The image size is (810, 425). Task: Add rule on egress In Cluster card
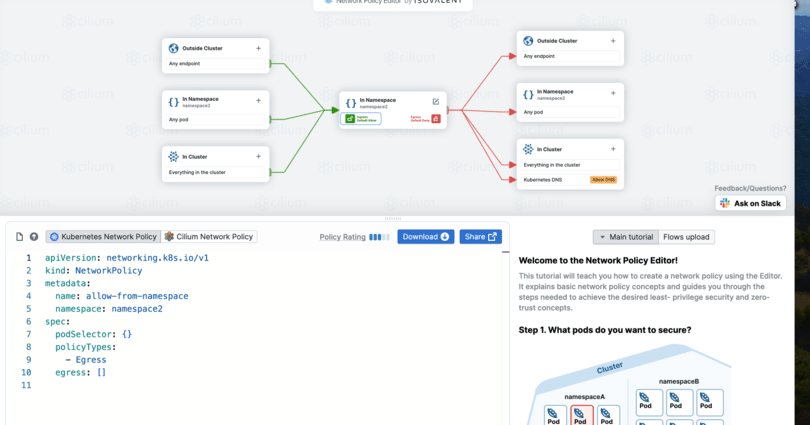point(613,149)
